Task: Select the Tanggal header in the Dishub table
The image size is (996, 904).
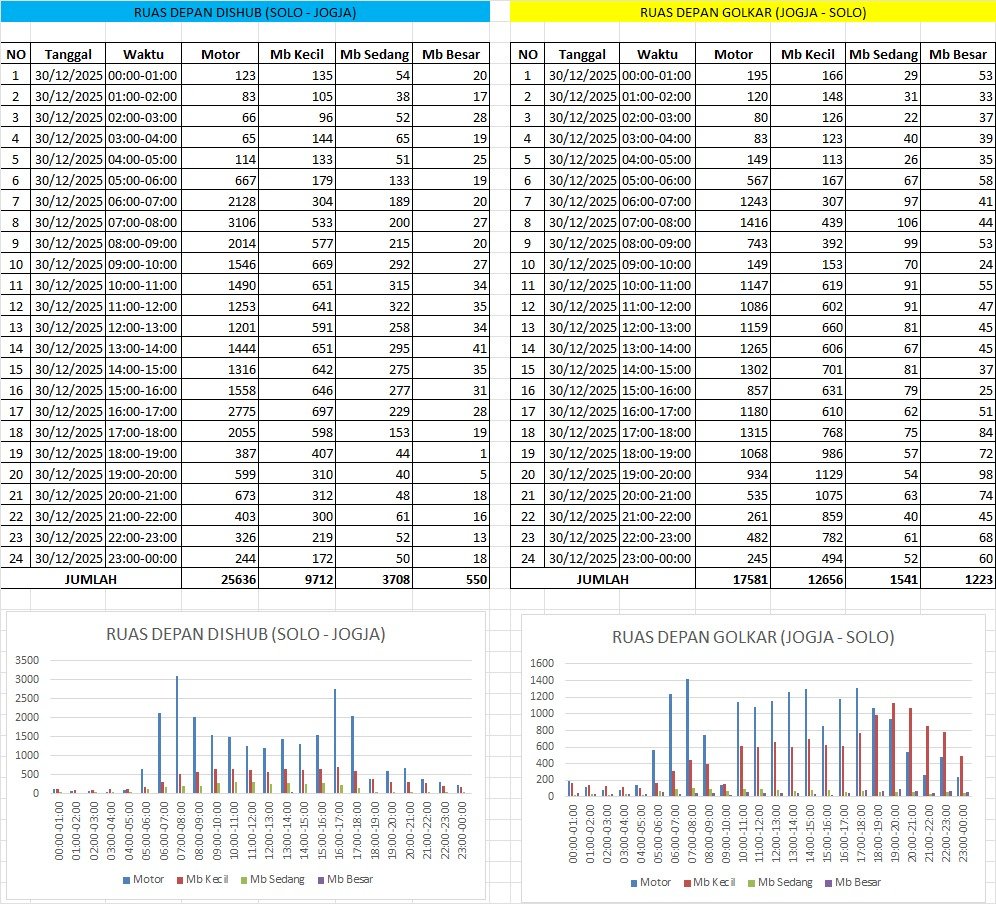Action: (67, 54)
